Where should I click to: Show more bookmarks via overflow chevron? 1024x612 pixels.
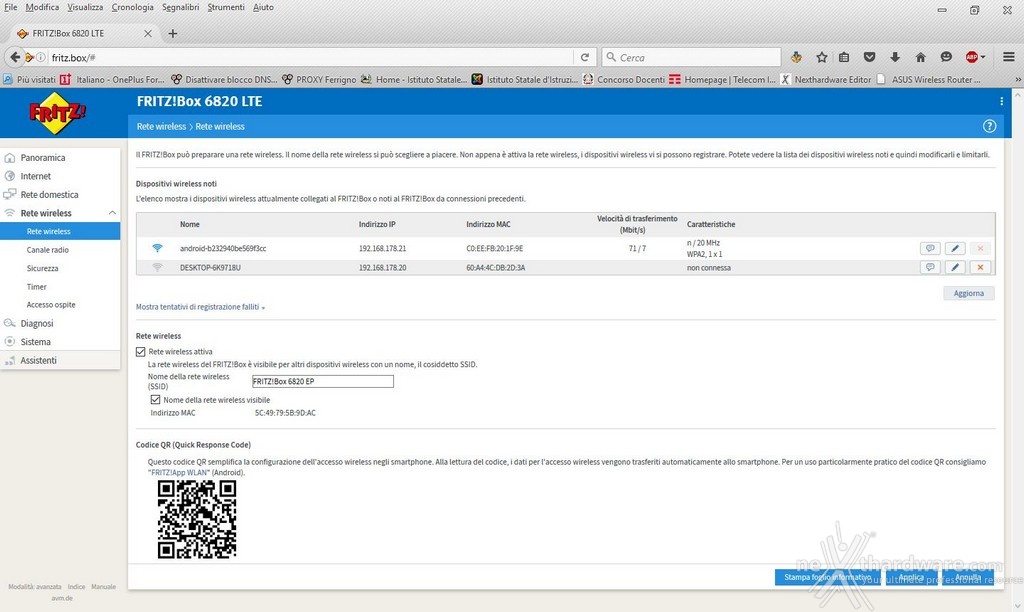[x=1017, y=80]
